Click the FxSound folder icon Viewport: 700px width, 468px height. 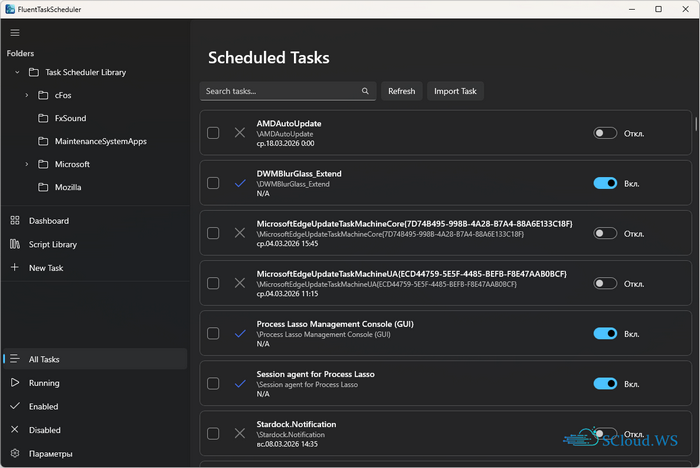click(x=43, y=118)
